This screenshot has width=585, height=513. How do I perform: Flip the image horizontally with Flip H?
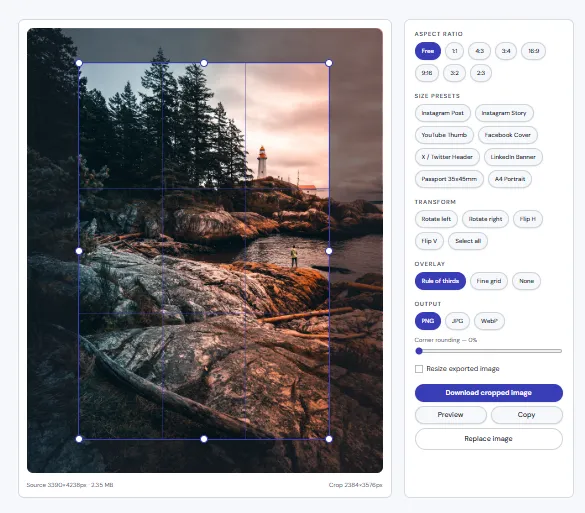tap(528, 219)
